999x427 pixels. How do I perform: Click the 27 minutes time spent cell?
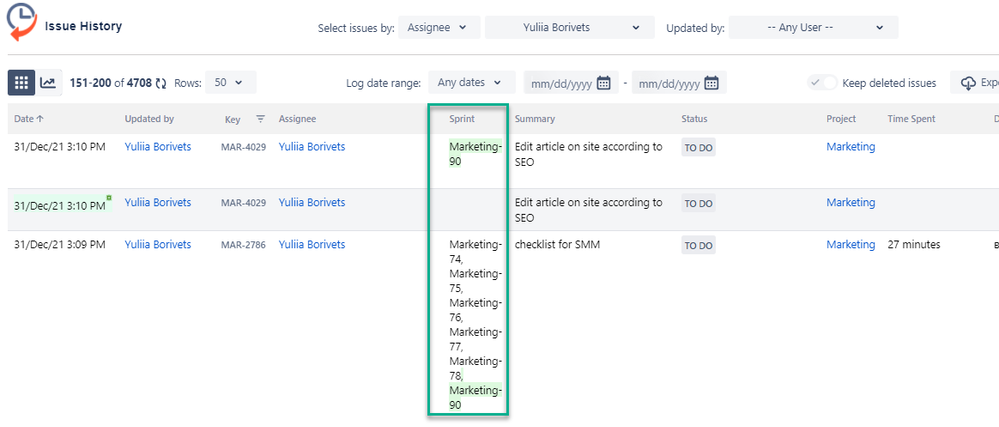[914, 245]
